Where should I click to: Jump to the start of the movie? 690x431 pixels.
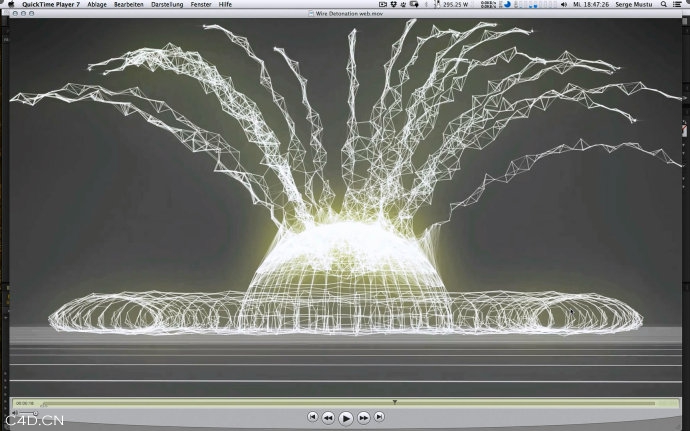[312, 416]
